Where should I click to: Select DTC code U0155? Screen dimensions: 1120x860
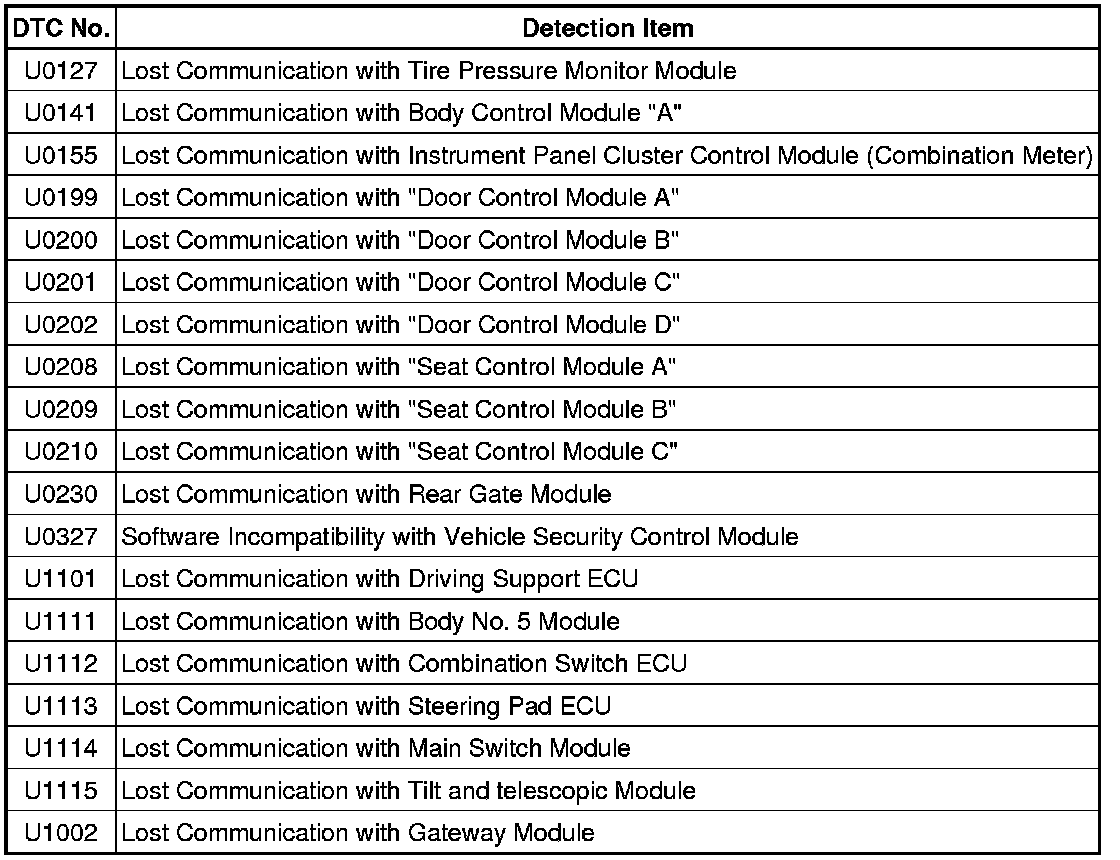(x=61, y=156)
